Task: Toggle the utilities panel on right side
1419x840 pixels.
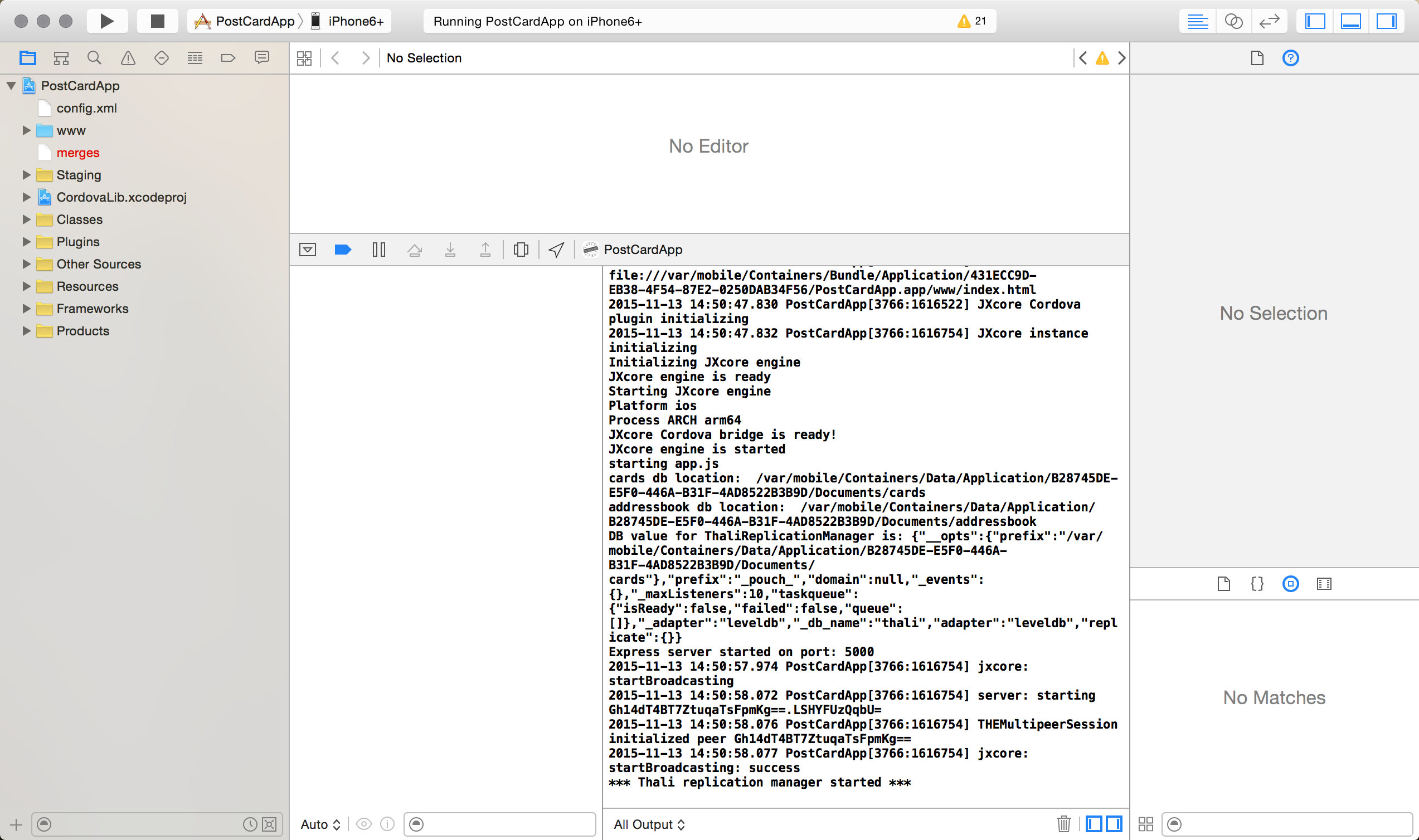Action: (x=1391, y=21)
